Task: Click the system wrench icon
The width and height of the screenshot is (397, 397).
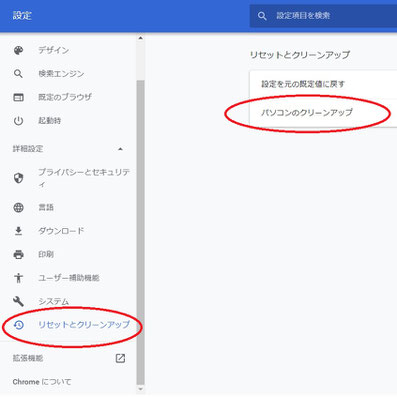Action: click(18, 301)
